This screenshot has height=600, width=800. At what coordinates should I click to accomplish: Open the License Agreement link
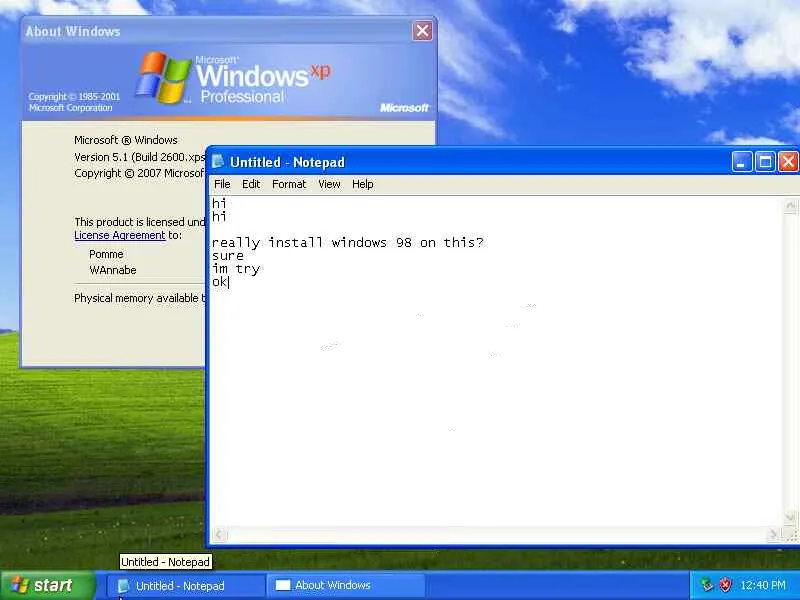click(120, 235)
